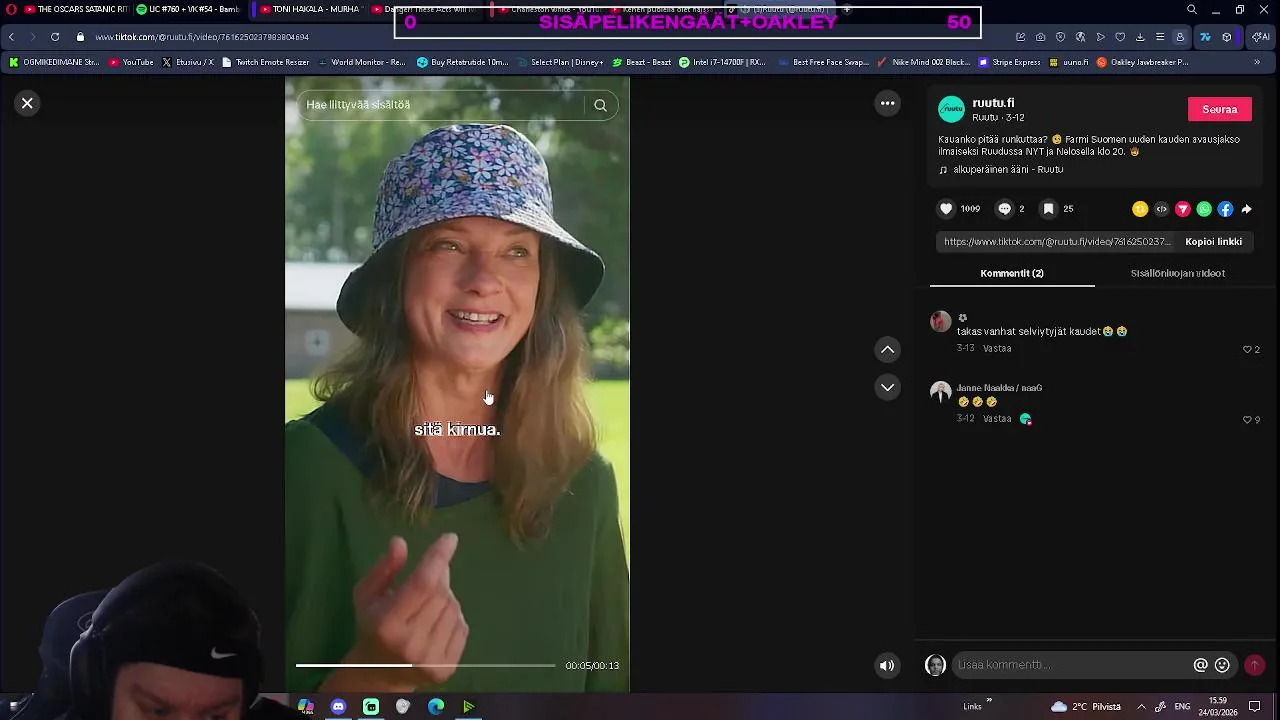Click the 'Kopioi linkki' button
The height and width of the screenshot is (720, 1280).
coord(1213,242)
